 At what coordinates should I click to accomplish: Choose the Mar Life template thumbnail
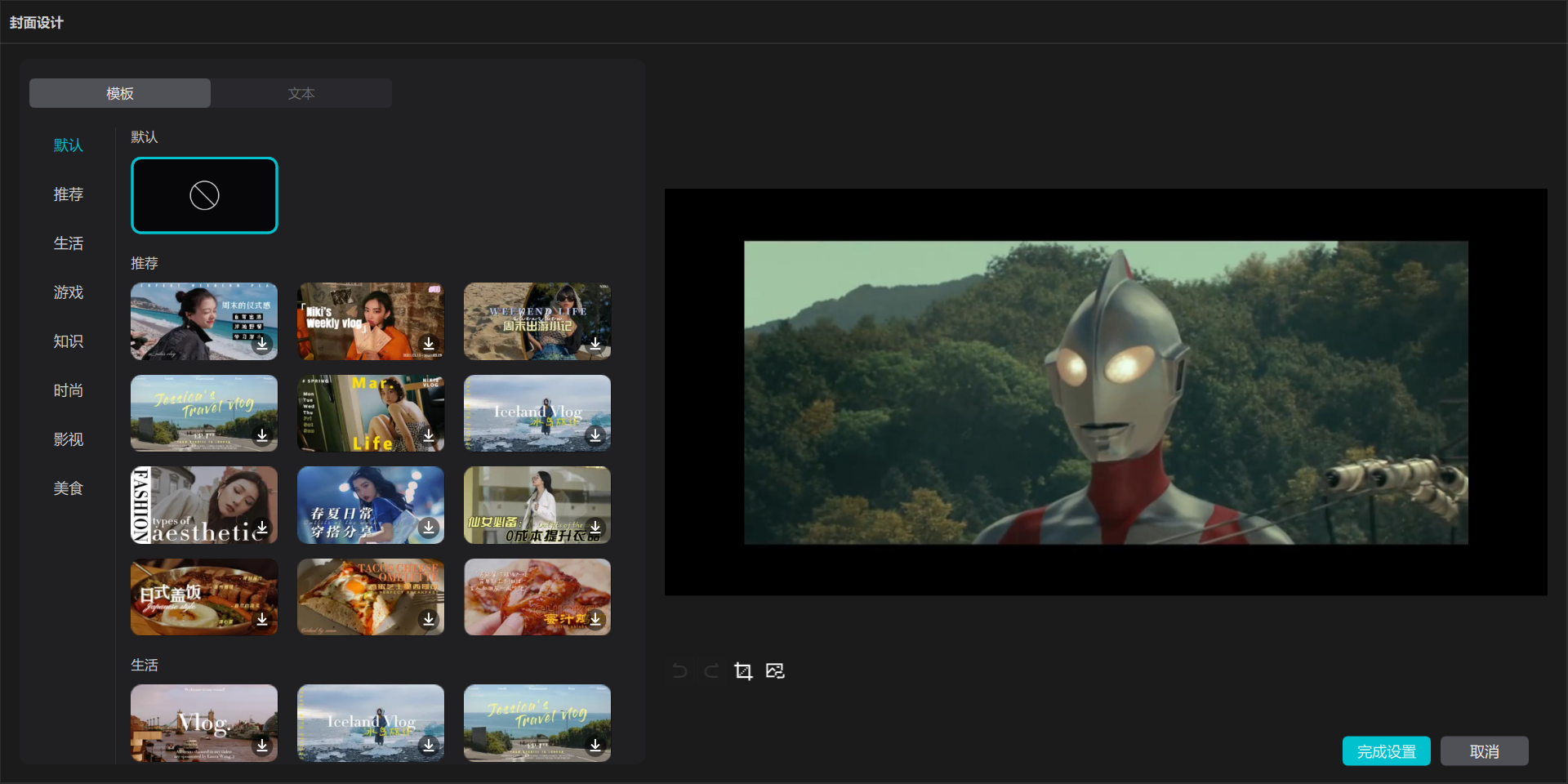[x=371, y=413]
